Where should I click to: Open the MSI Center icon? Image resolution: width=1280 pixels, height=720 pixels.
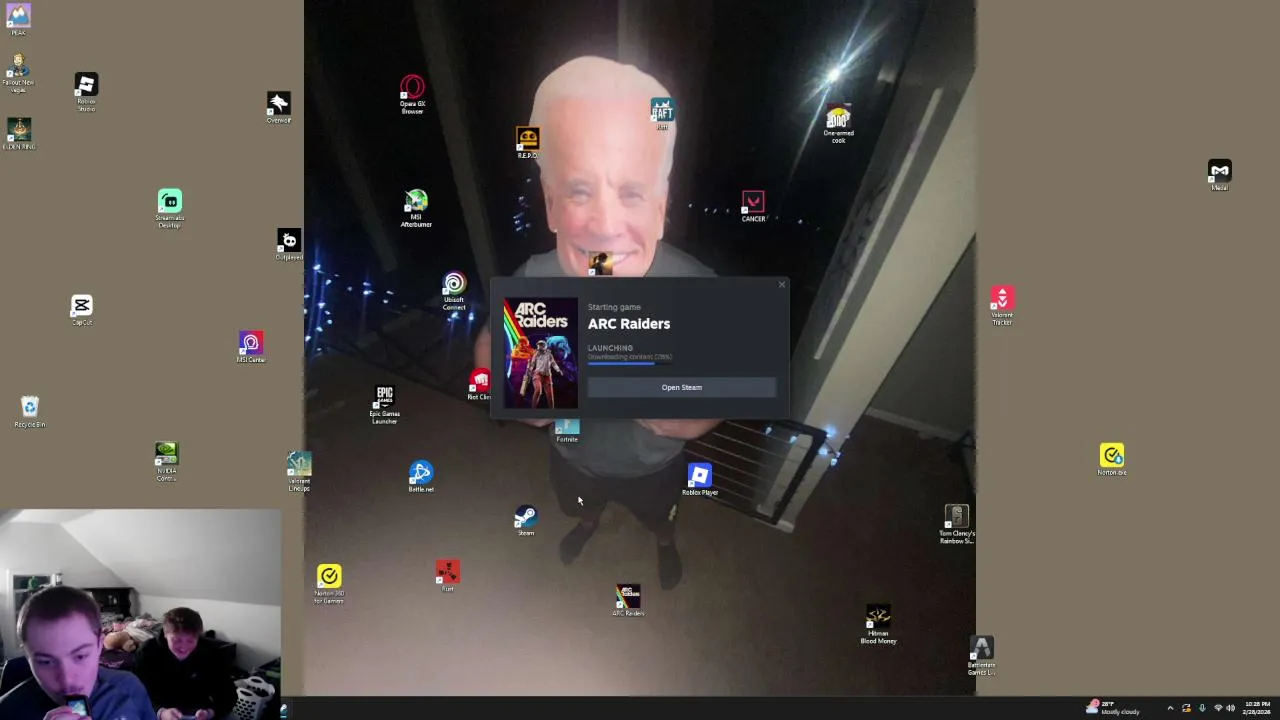(250, 347)
